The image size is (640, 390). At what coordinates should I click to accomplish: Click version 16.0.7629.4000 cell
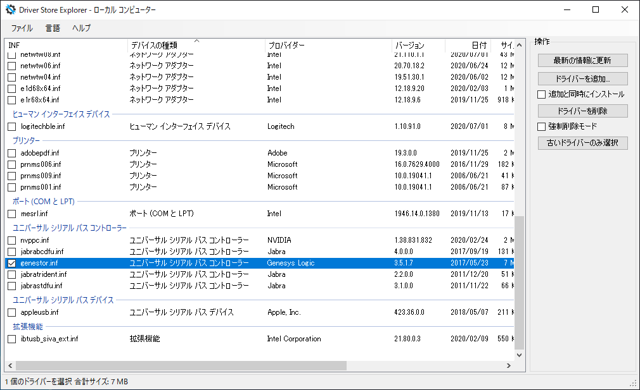pos(417,164)
